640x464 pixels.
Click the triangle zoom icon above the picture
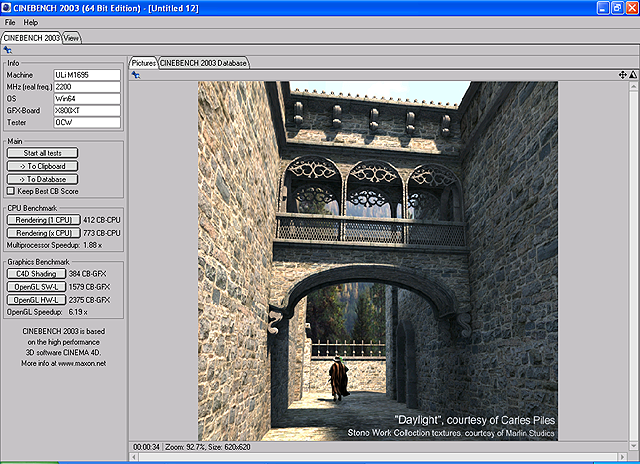tap(633, 75)
